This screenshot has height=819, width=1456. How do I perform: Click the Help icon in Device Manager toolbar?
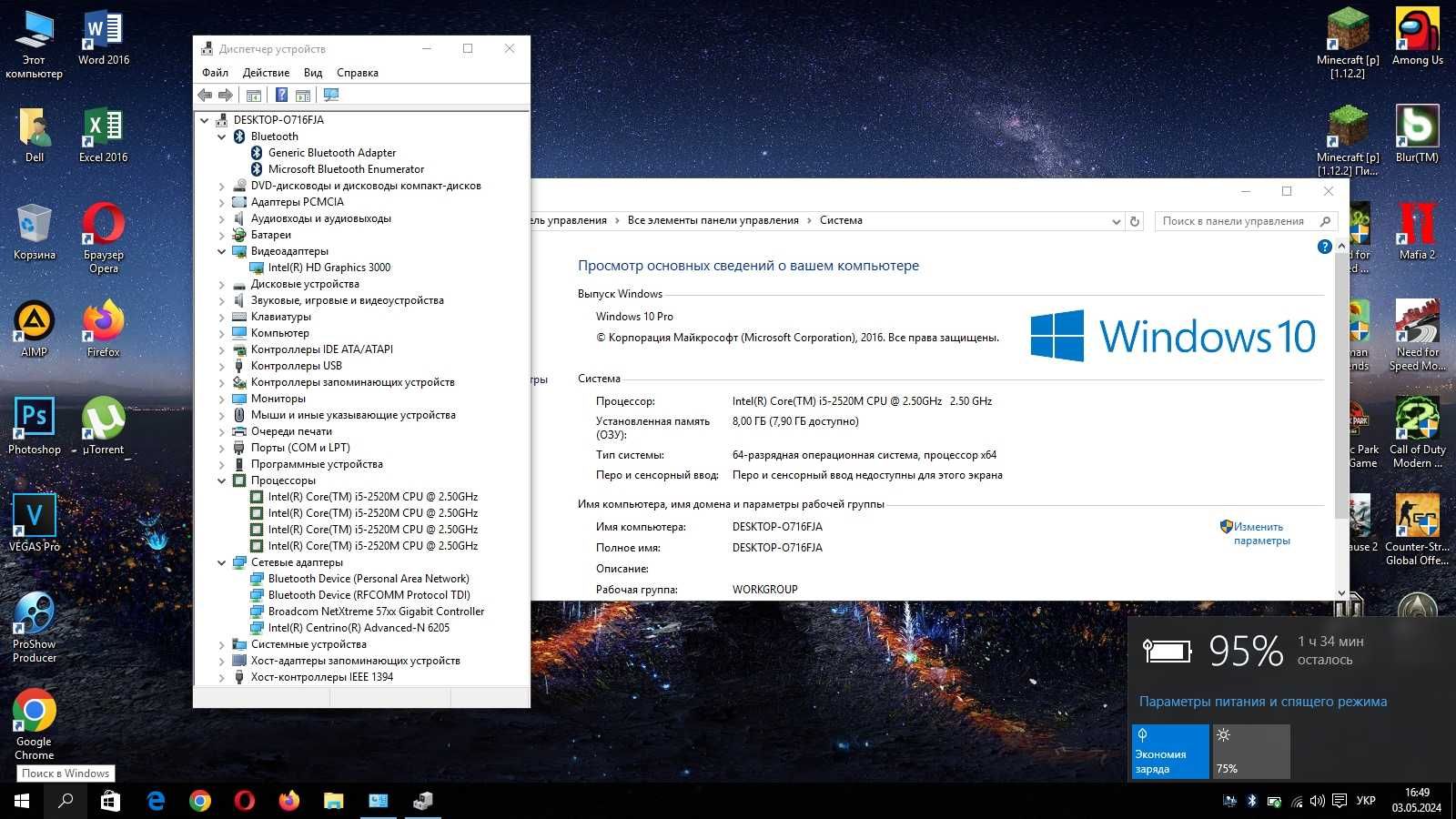click(x=281, y=95)
